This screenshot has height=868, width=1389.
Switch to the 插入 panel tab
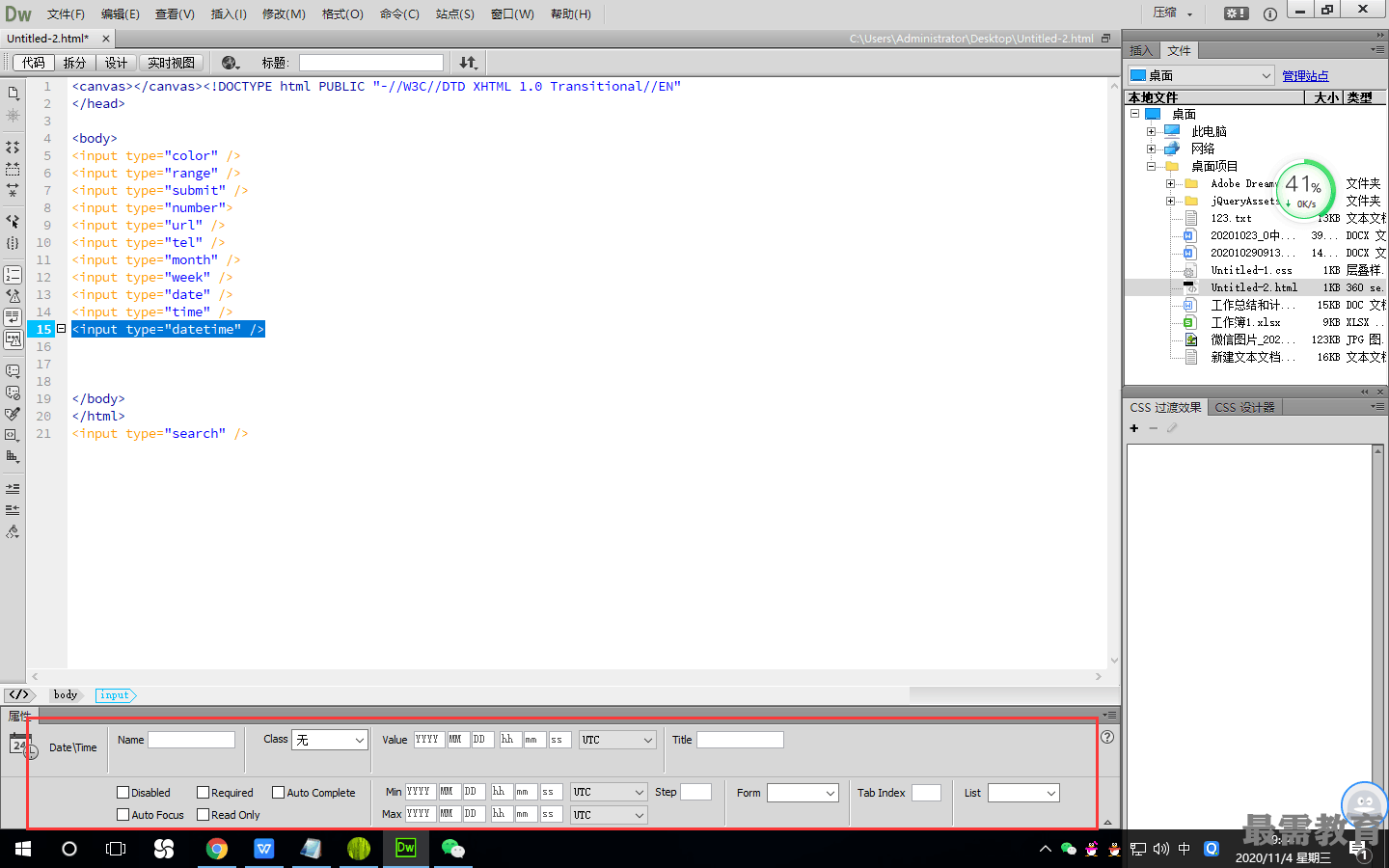1141,50
